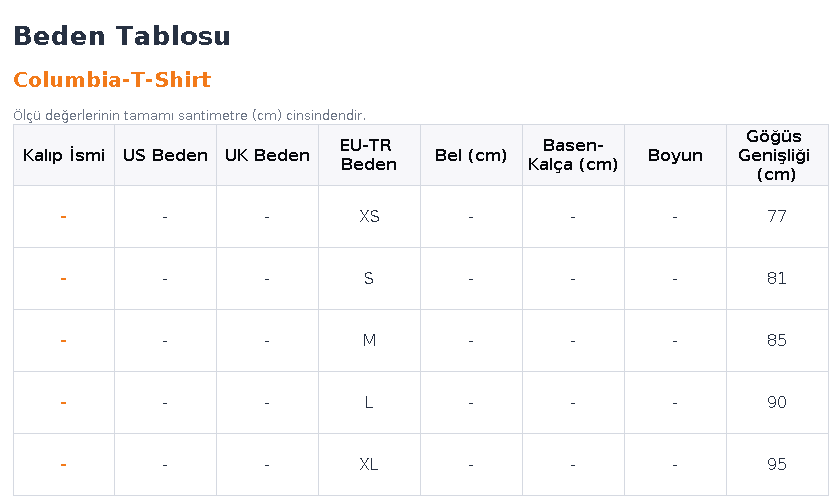The image size is (839, 501).
Task: Click the Göğüs Genişliği (cm) header
Action: point(777,155)
